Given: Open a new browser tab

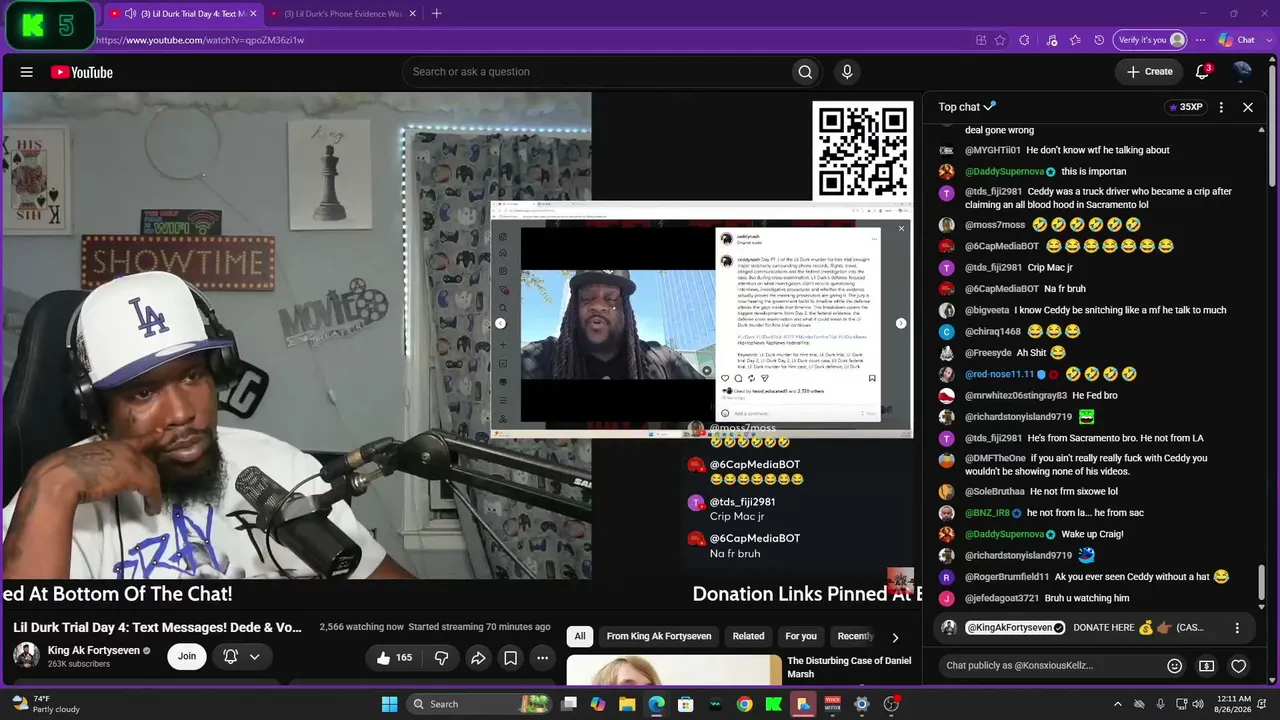Looking at the screenshot, I should (x=436, y=14).
